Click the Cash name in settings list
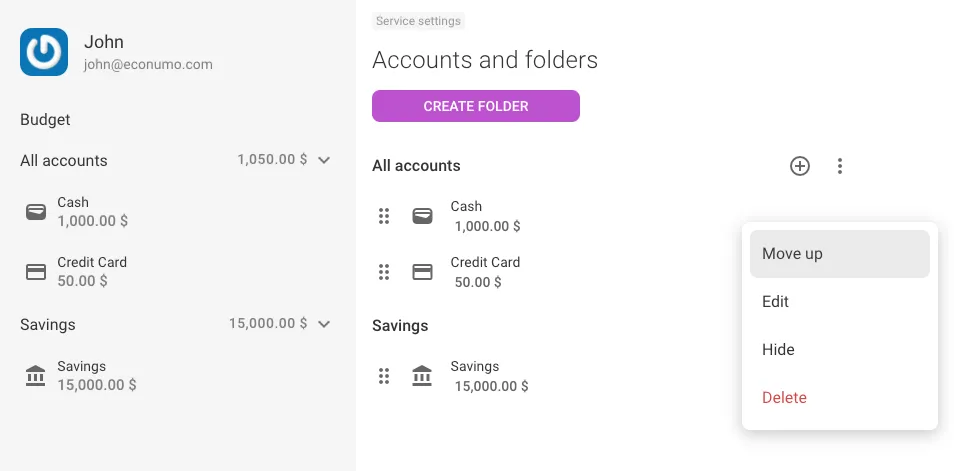954x471 pixels. pyautogui.click(x=466, y=206)
